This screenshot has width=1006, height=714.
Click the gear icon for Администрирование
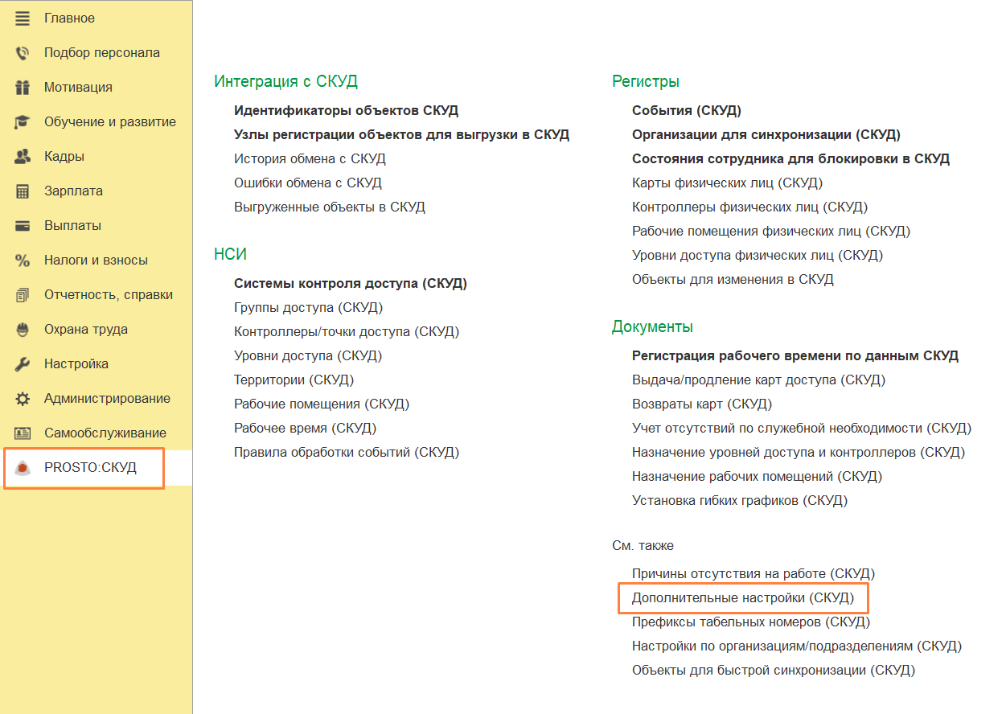tap(22, 399)
